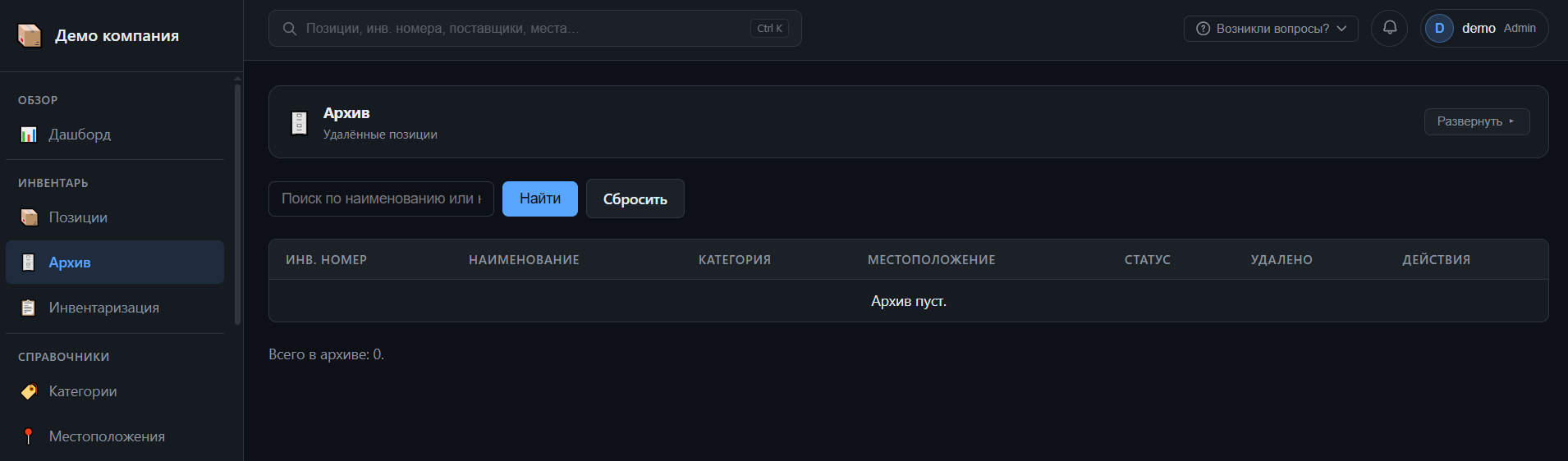Click the Сбросить button
1568x461 pixels.
tap(635, 199)
